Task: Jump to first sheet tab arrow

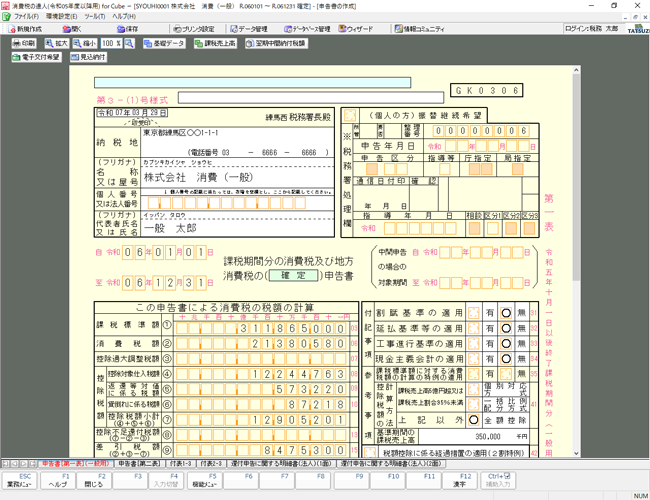Action: 5,464
